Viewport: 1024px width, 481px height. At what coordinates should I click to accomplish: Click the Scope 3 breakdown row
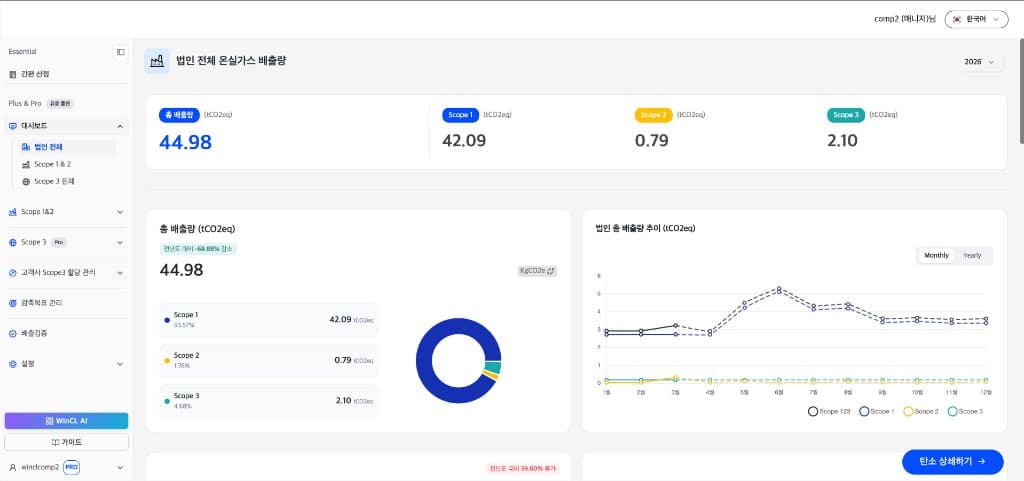pos(269,401)
